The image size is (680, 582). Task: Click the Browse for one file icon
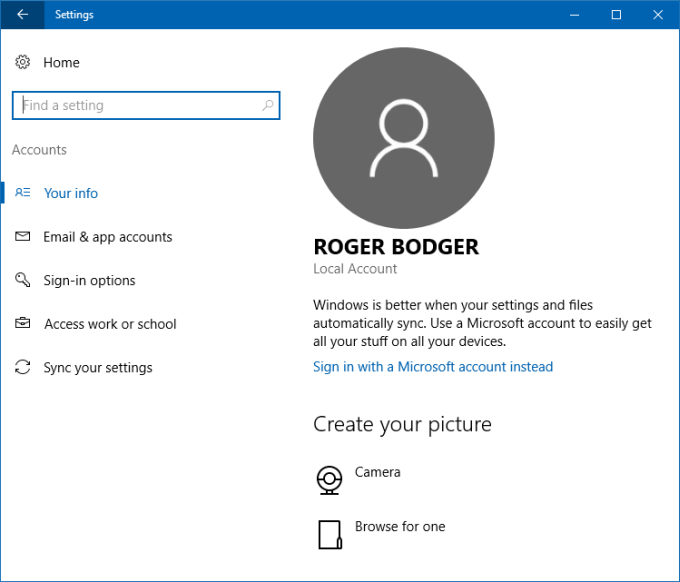(x=329, y=534)
